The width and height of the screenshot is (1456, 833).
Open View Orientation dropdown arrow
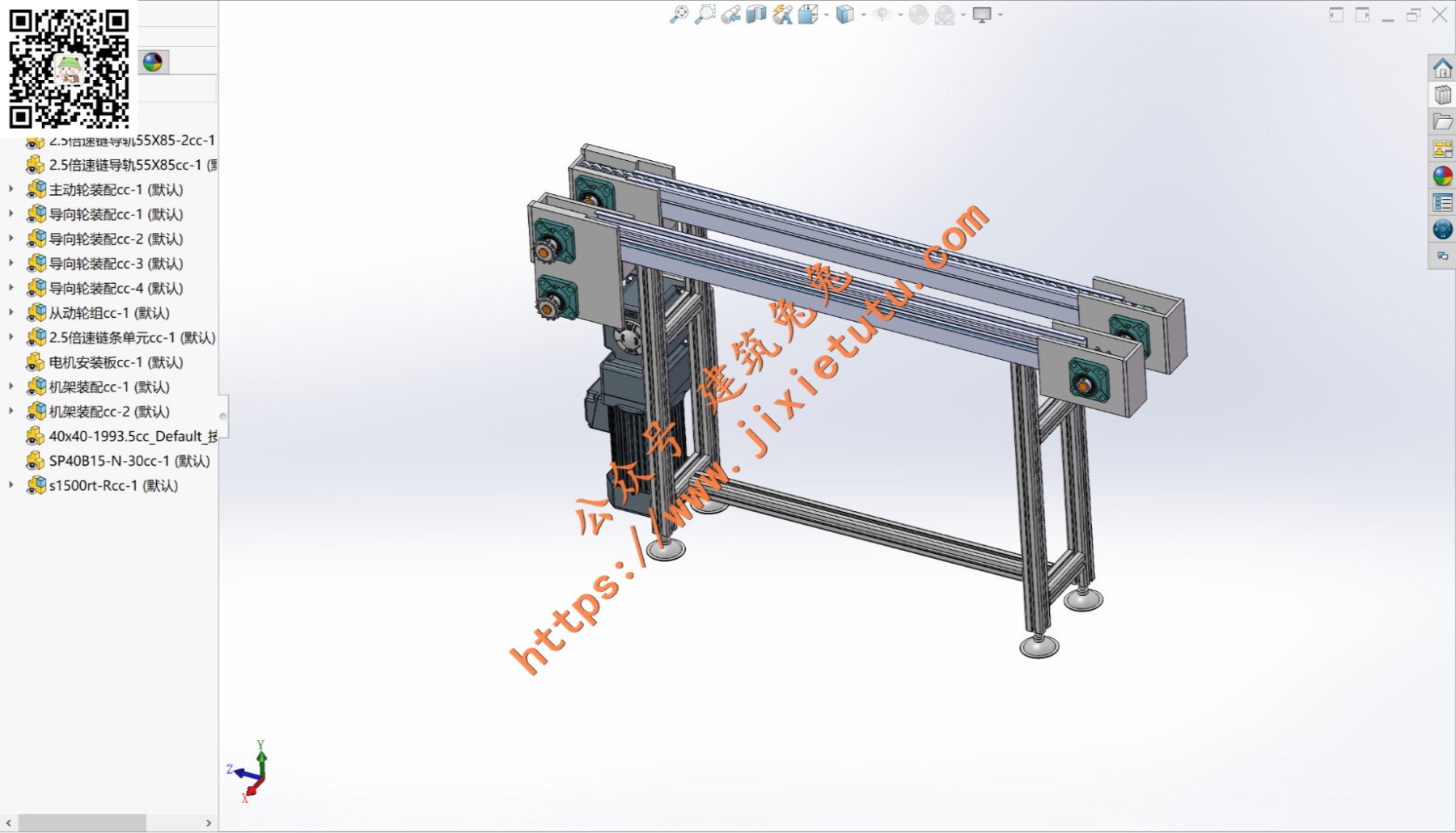pyautogui.click(x=827, y=15)
